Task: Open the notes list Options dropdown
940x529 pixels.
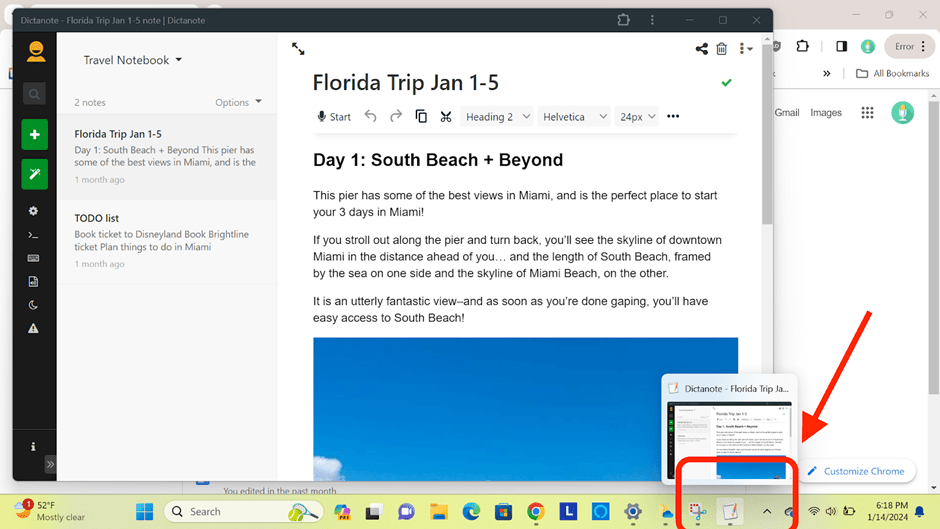Action: click(x=239, y=102)
